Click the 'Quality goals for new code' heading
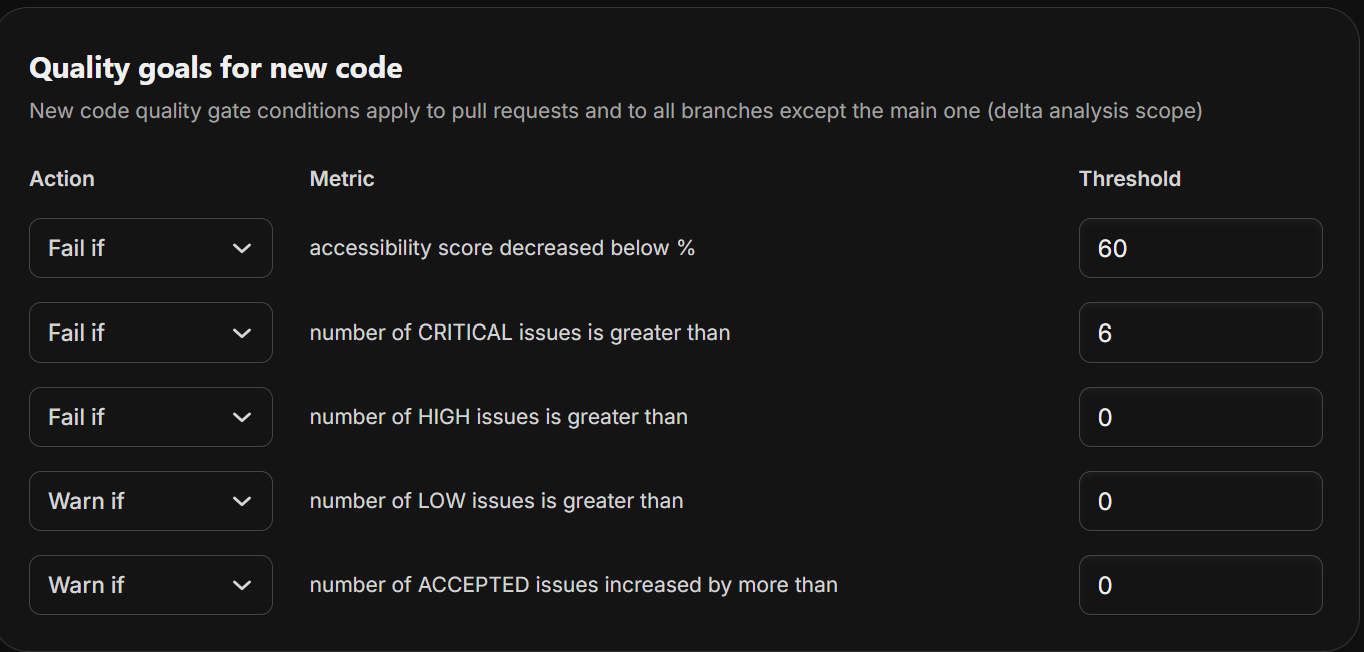The width and height of the screenshot is (1364, 652). 216,67
